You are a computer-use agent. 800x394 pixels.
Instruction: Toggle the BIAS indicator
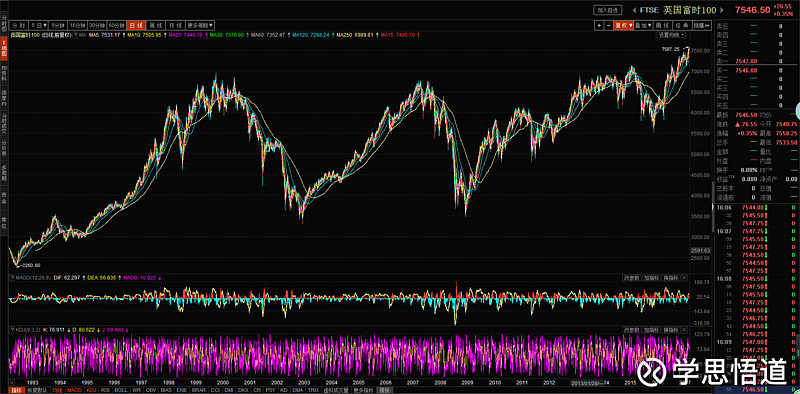[x=167, y=390]
